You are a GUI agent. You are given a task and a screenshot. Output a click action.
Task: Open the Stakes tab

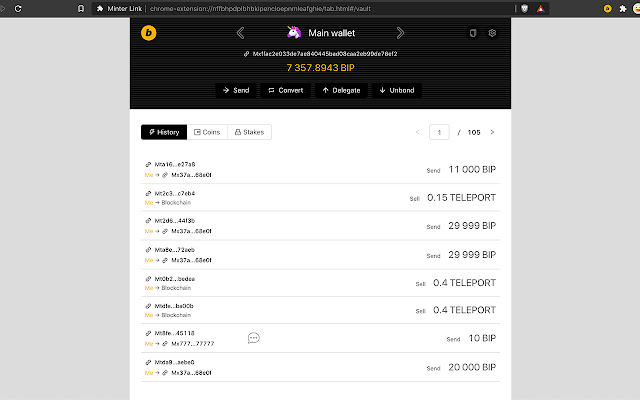(249, 132)
